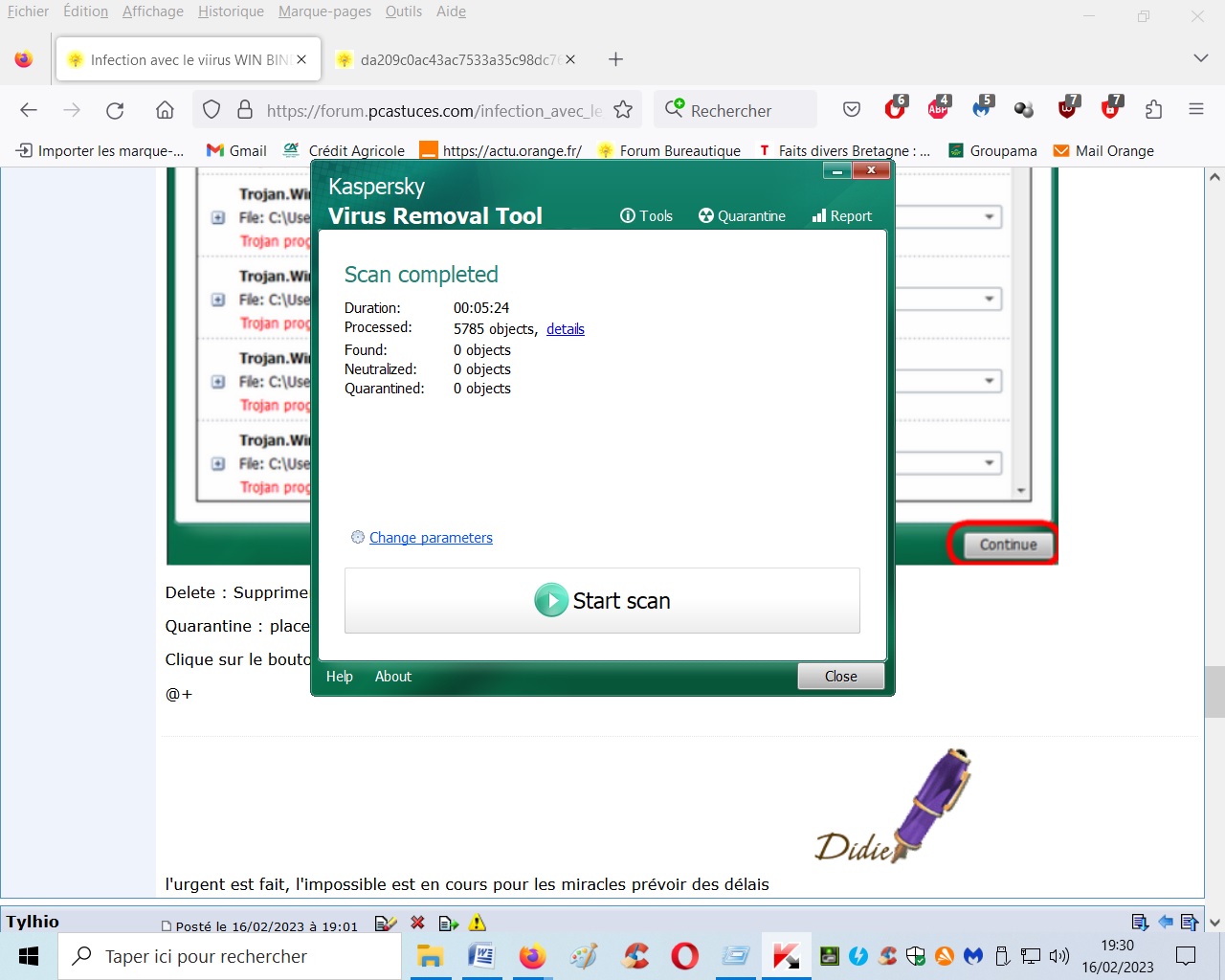Go back to previous page in Firefox
The image size is (1225, 980).
pos(29,110)
